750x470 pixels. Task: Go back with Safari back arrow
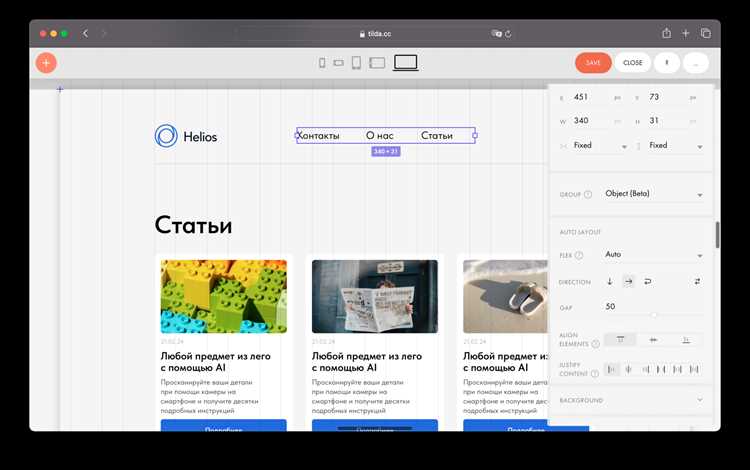coord(85,33)
